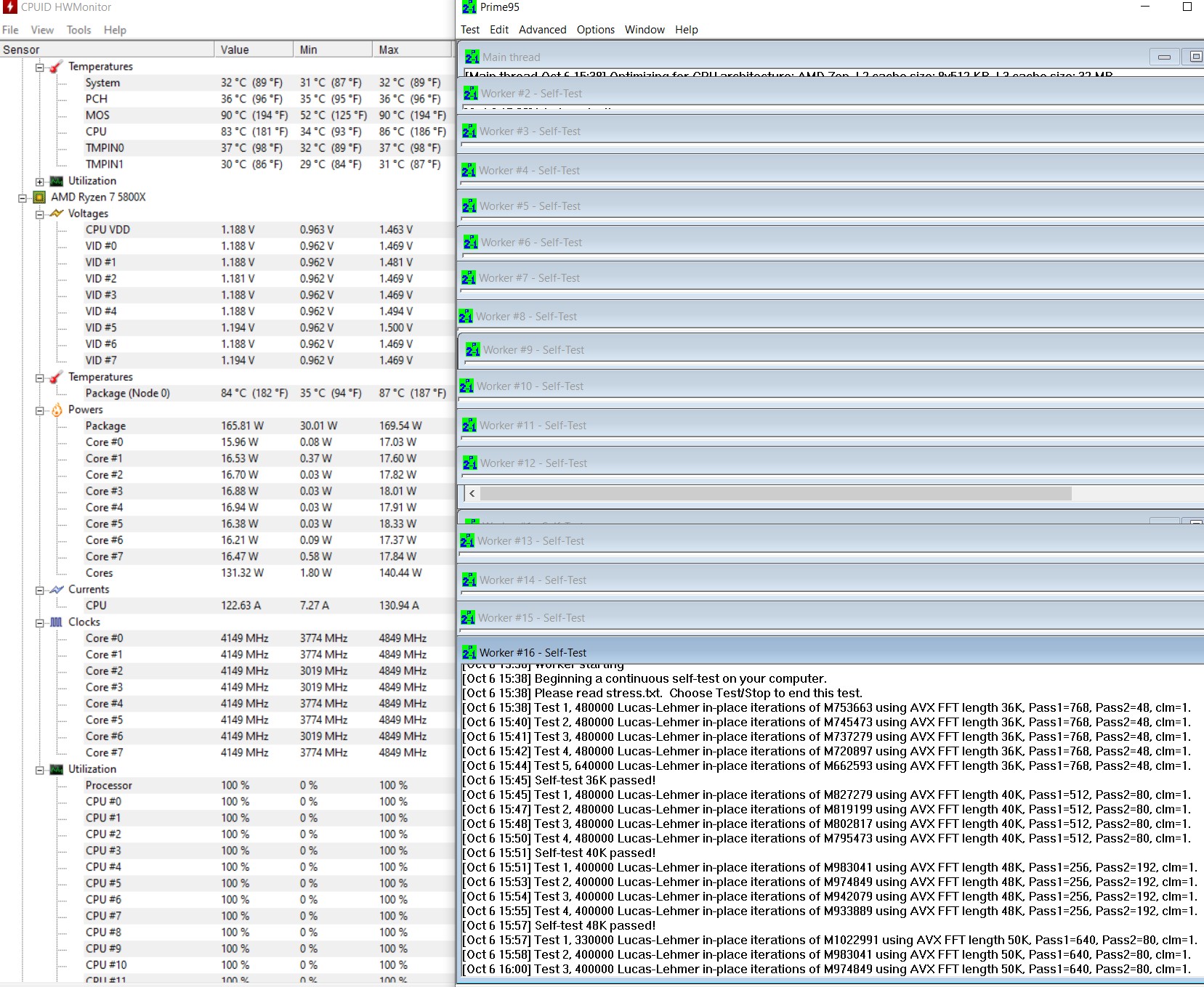This screenshot has width=1204, height=987.
Task: Open the HWMonitor File menu
Action: click(10, 30)
